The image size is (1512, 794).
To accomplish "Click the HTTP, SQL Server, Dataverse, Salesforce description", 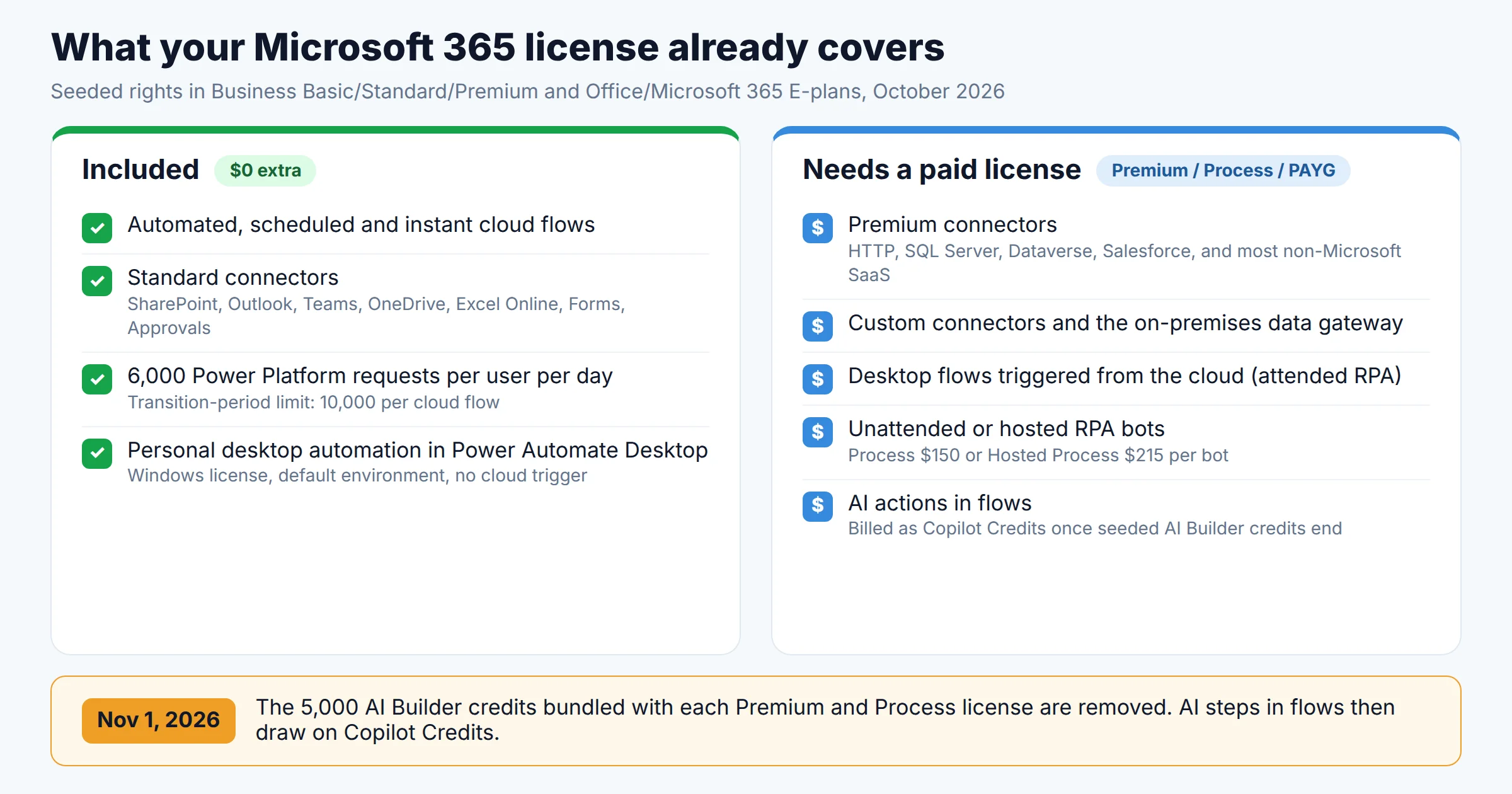I will 1125,263.
